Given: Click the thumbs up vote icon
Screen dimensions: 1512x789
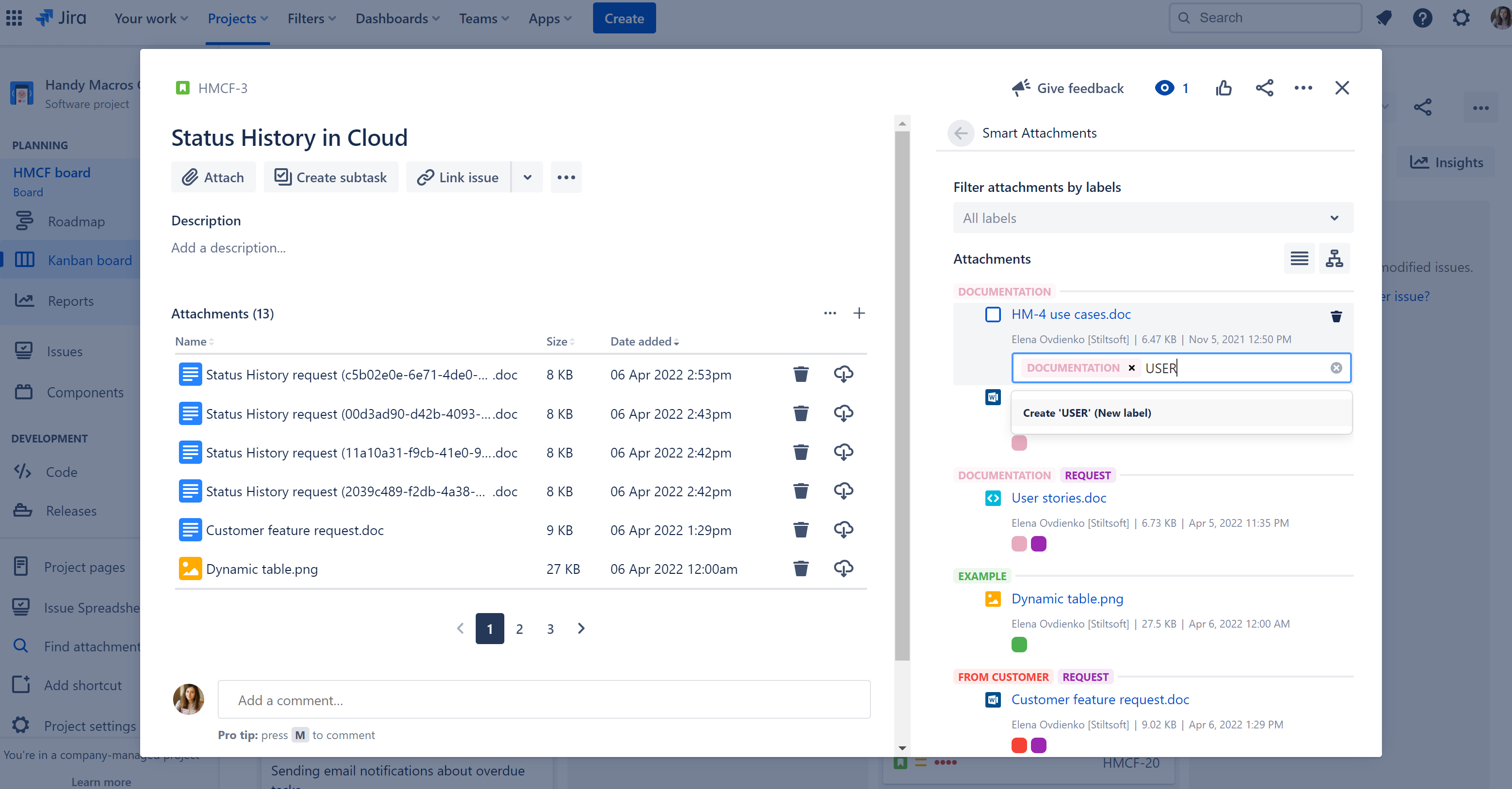Looking at the screenshot, I should point(1224,88).
